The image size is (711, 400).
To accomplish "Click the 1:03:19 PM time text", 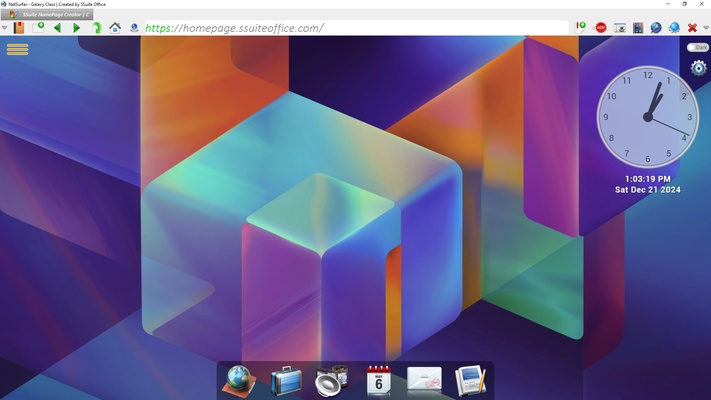I will (648, 179).
